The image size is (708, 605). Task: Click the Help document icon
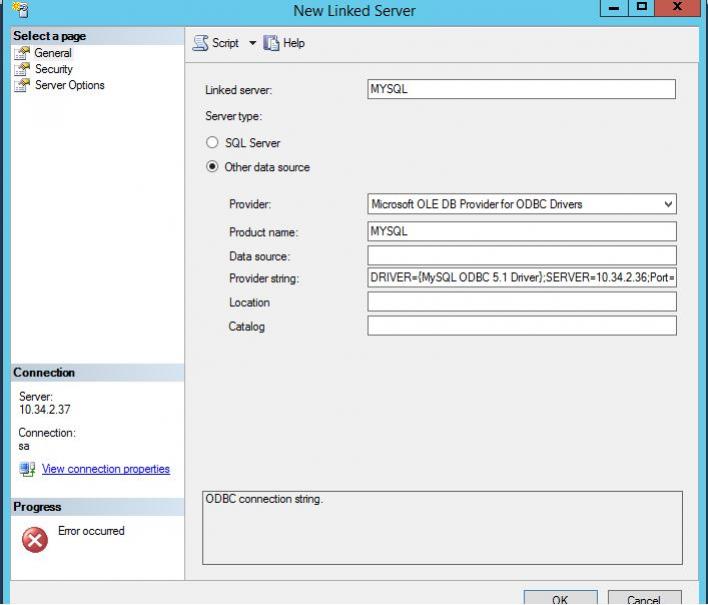click(x=271, y=43)
